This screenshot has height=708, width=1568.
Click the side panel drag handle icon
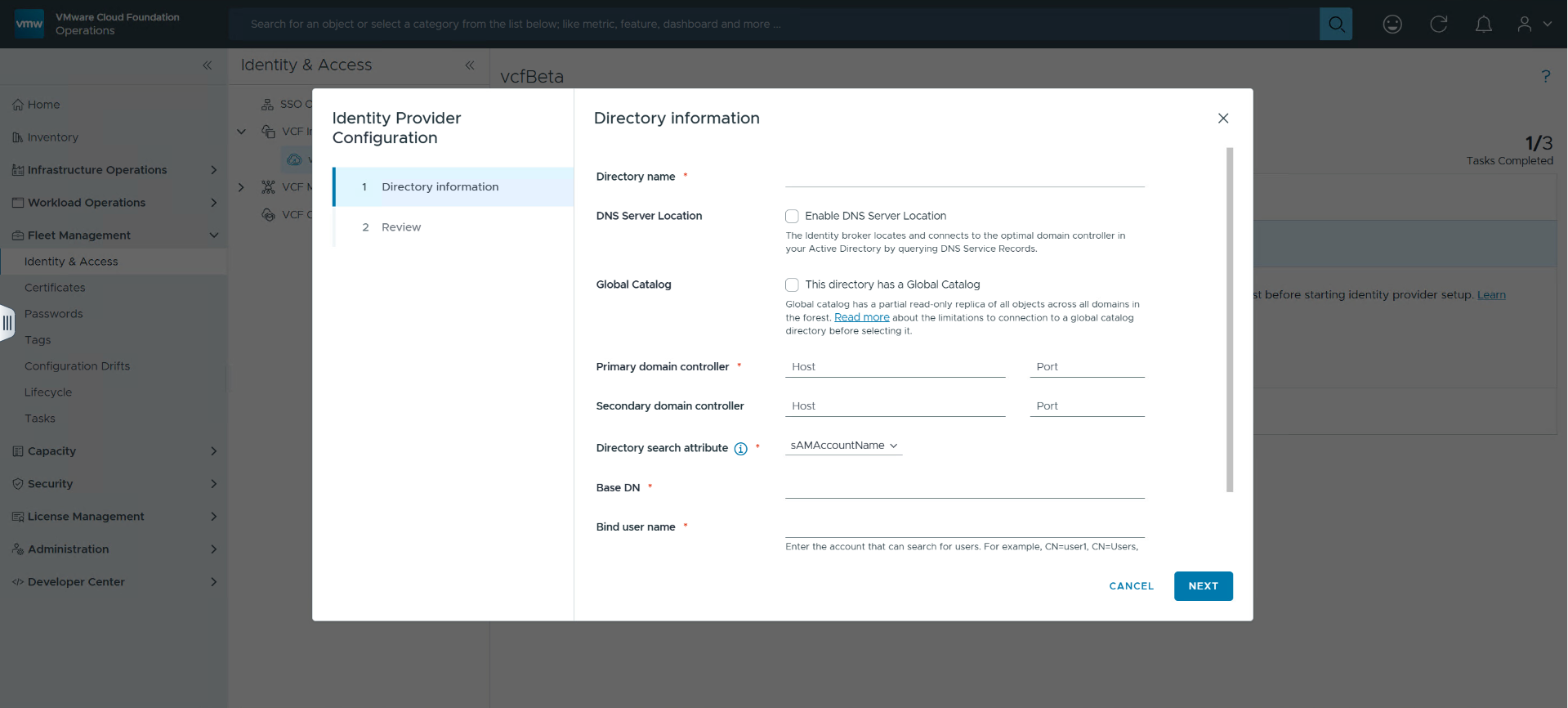(x=7, y=323)
